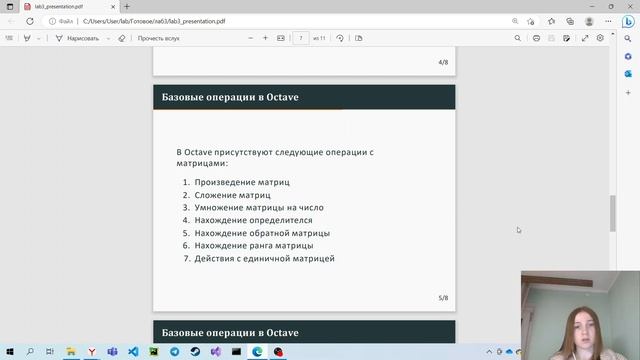Activate the Нарисовать draw tool
The height and width of the screenshot is (360, 640).
pos(78,38)
